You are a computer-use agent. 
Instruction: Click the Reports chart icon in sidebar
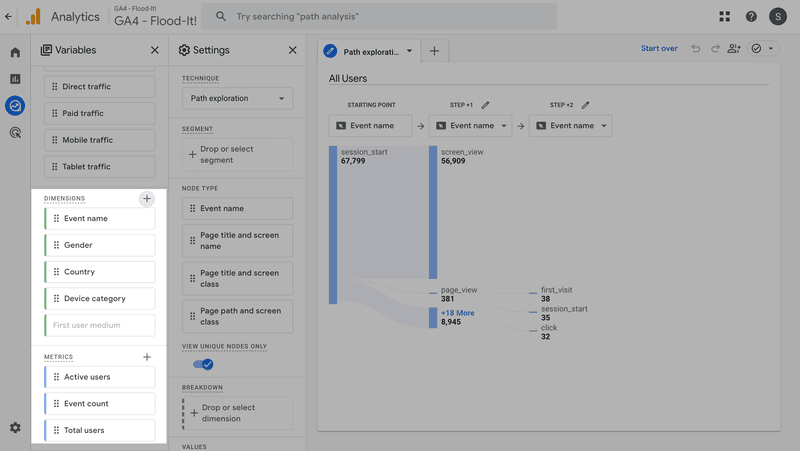(x=15, y=79)
